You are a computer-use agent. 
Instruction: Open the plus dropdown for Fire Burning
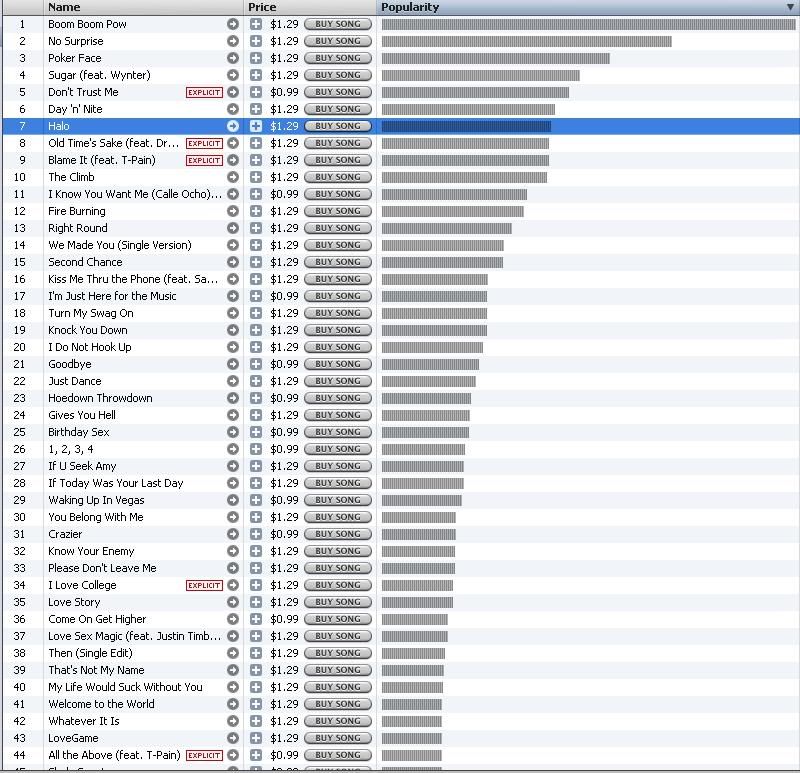tap(256, 211)
